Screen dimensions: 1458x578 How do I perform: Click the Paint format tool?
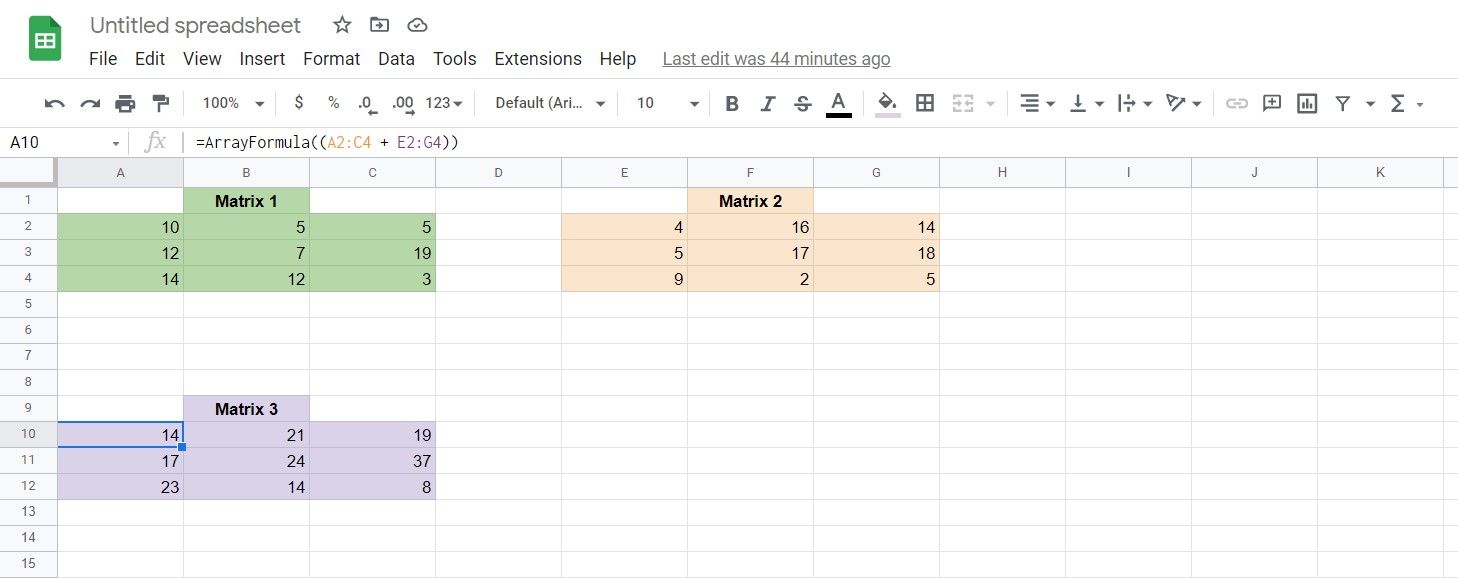(x=160, y=103)
